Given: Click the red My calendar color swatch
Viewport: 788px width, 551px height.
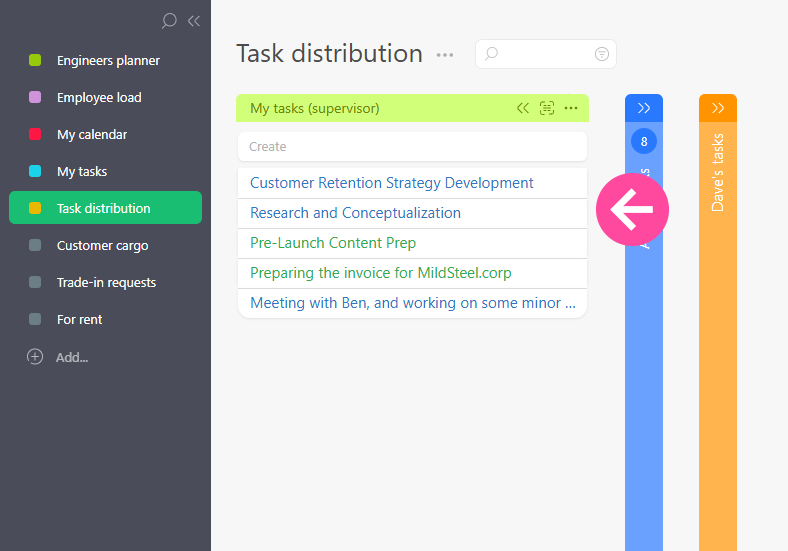Looking at the screenshot, I should pos(35,135).
